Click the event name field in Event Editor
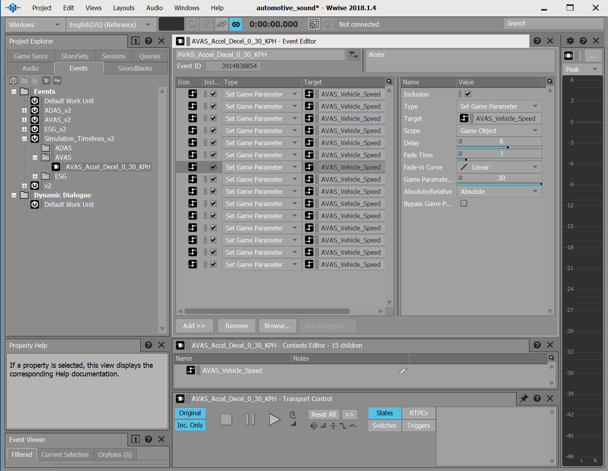The image size is (608, 471). tap(260, 55)
